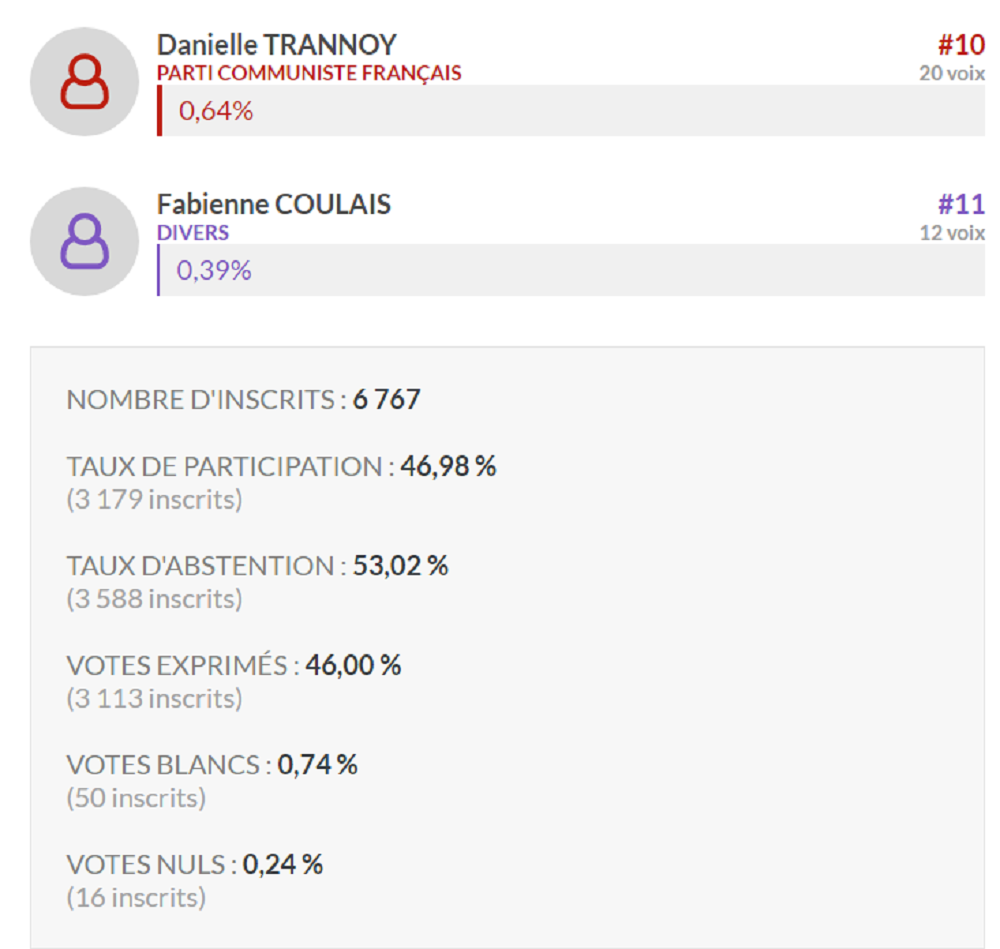Click the red 0,64% result bar
This screenshot has width=1000, height=949.
tap(571, 110)
